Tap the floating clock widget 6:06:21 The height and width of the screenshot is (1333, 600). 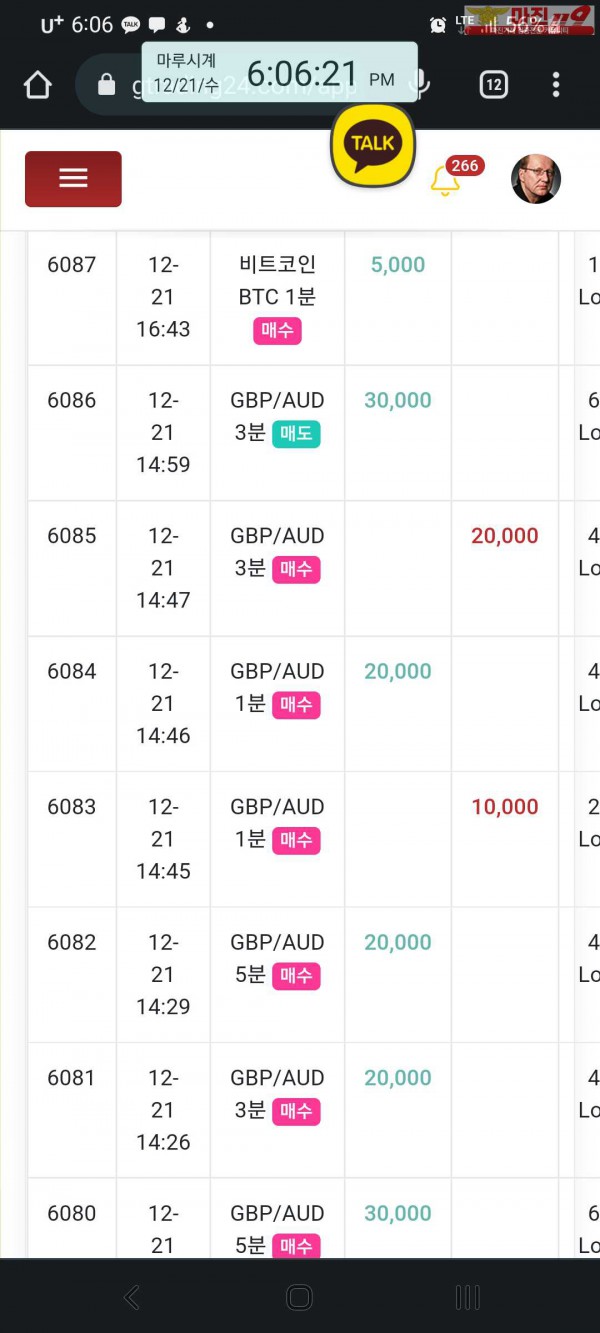(x=279, y=72)
